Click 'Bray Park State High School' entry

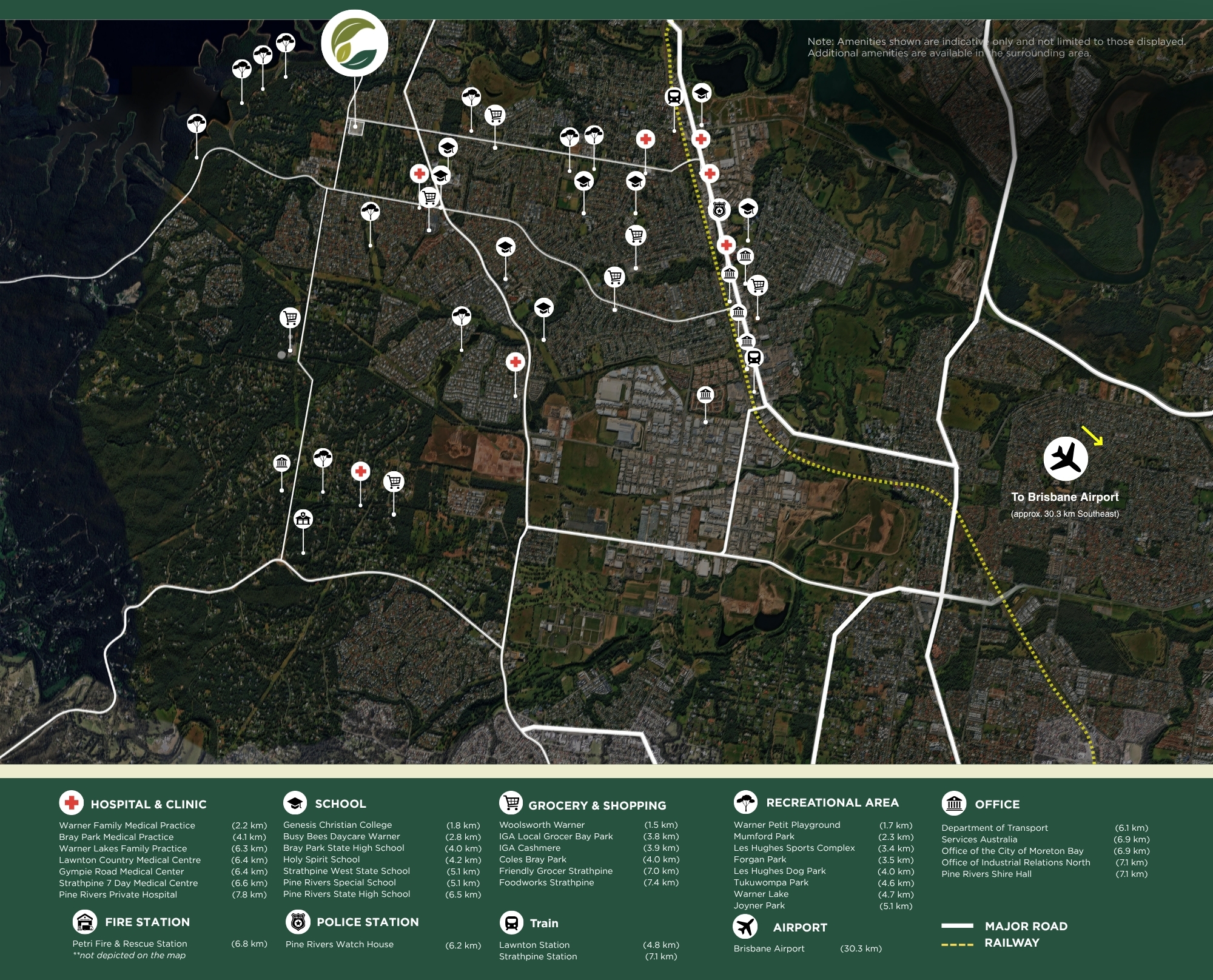click(343, 848)
